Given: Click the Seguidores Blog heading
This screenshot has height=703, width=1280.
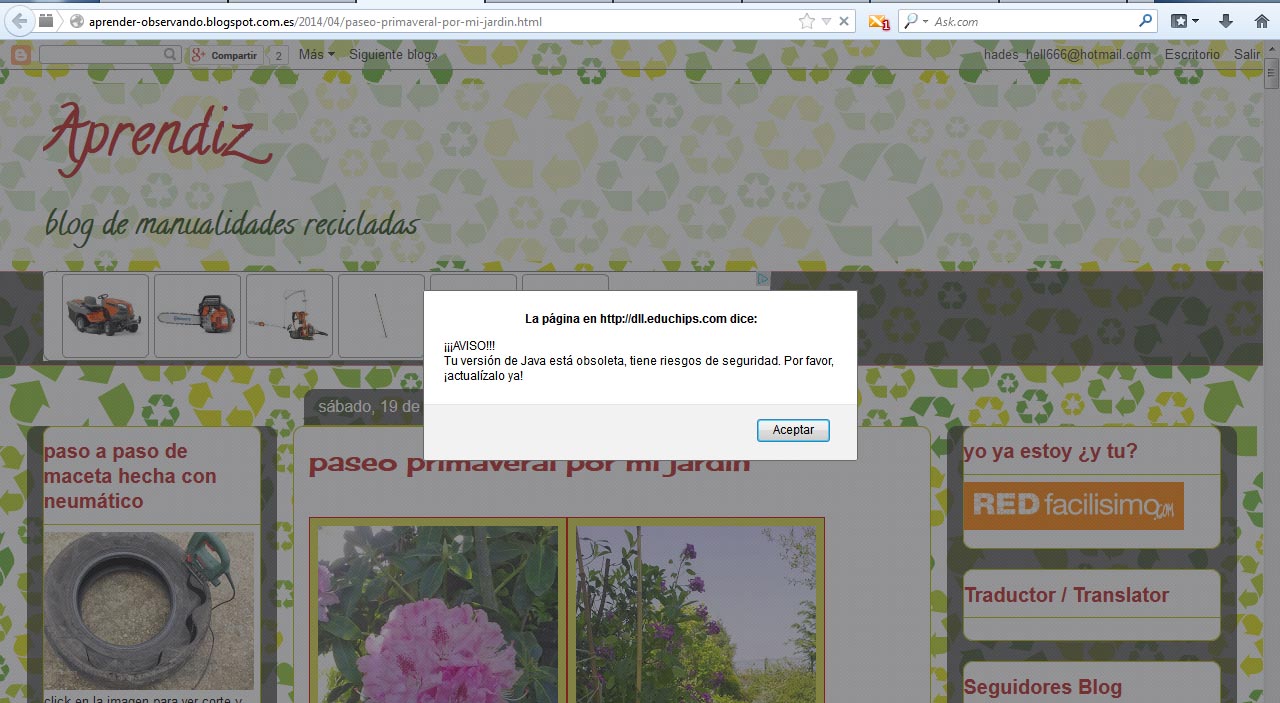Looking at the screenshot, I should pyautogui.click(x=1043, y=687).
